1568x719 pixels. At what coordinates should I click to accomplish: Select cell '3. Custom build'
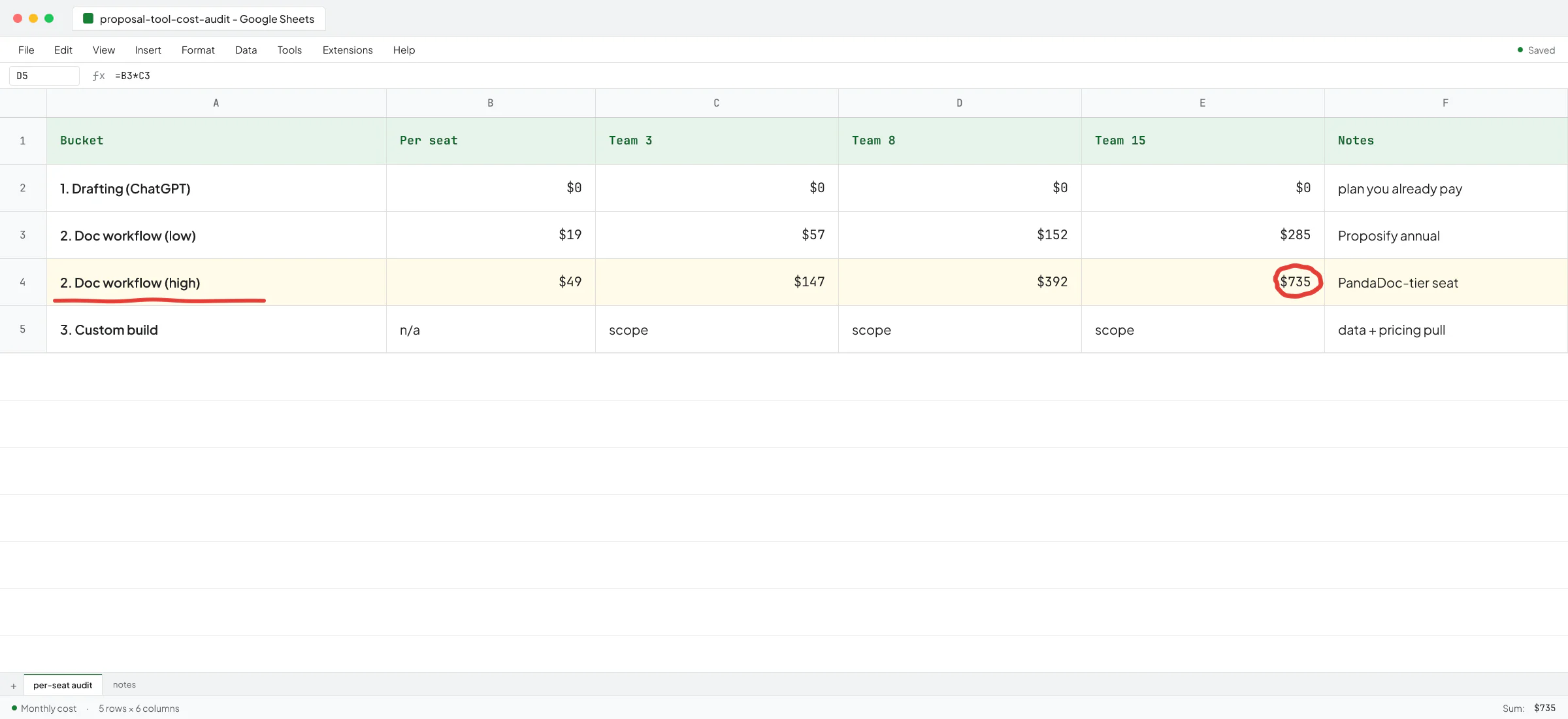[216, 329]
